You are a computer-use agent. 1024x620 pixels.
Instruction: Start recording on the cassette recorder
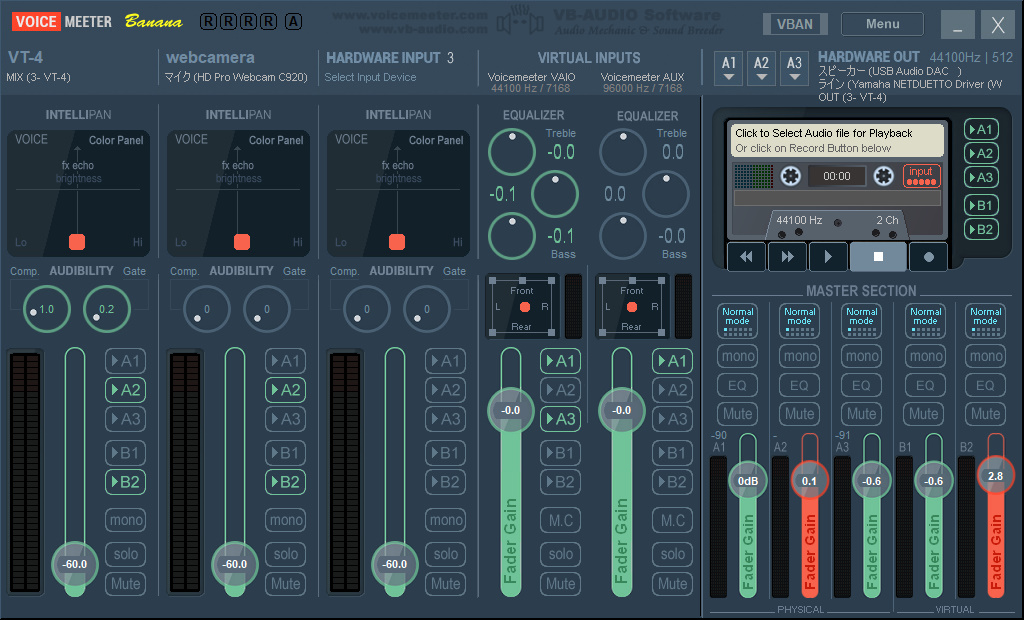point(928,257)
